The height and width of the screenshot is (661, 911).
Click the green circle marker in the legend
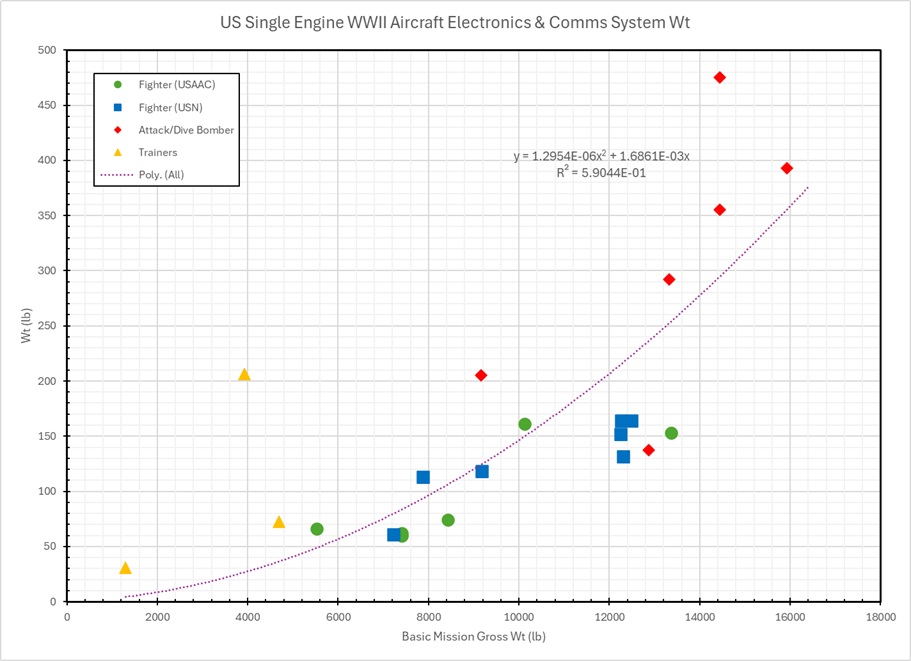point(118,85)
